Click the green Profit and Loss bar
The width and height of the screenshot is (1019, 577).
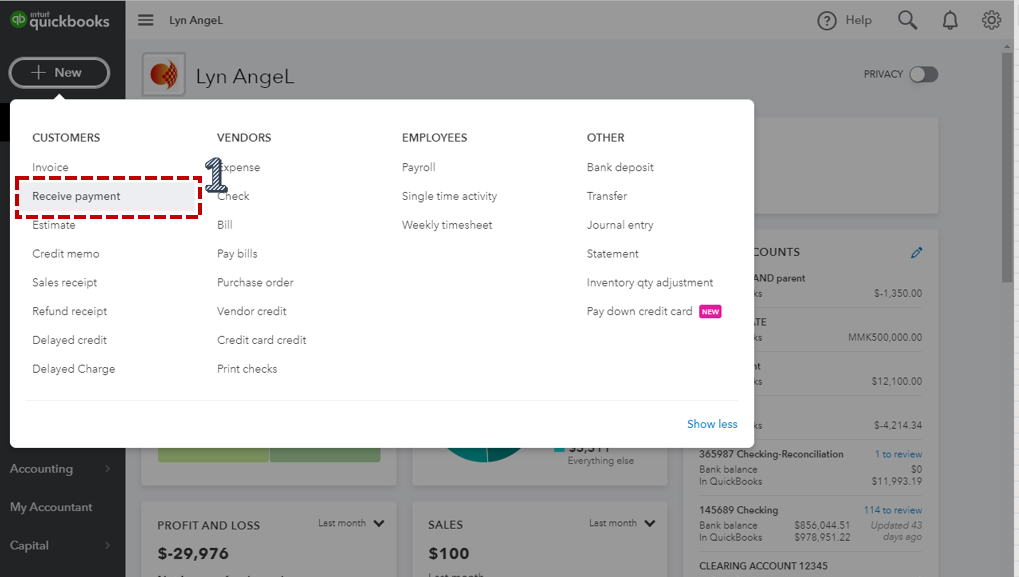tap(268, 455)
